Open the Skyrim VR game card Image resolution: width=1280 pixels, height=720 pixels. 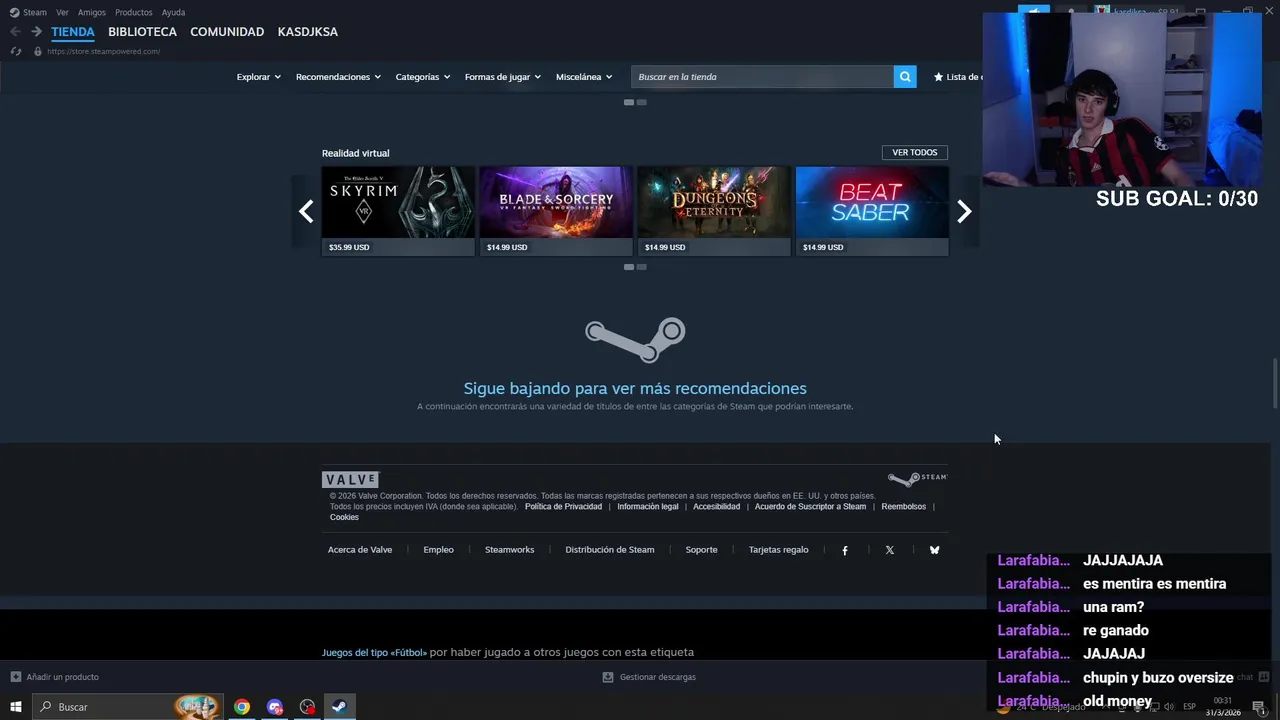click(x=398, y=211)
